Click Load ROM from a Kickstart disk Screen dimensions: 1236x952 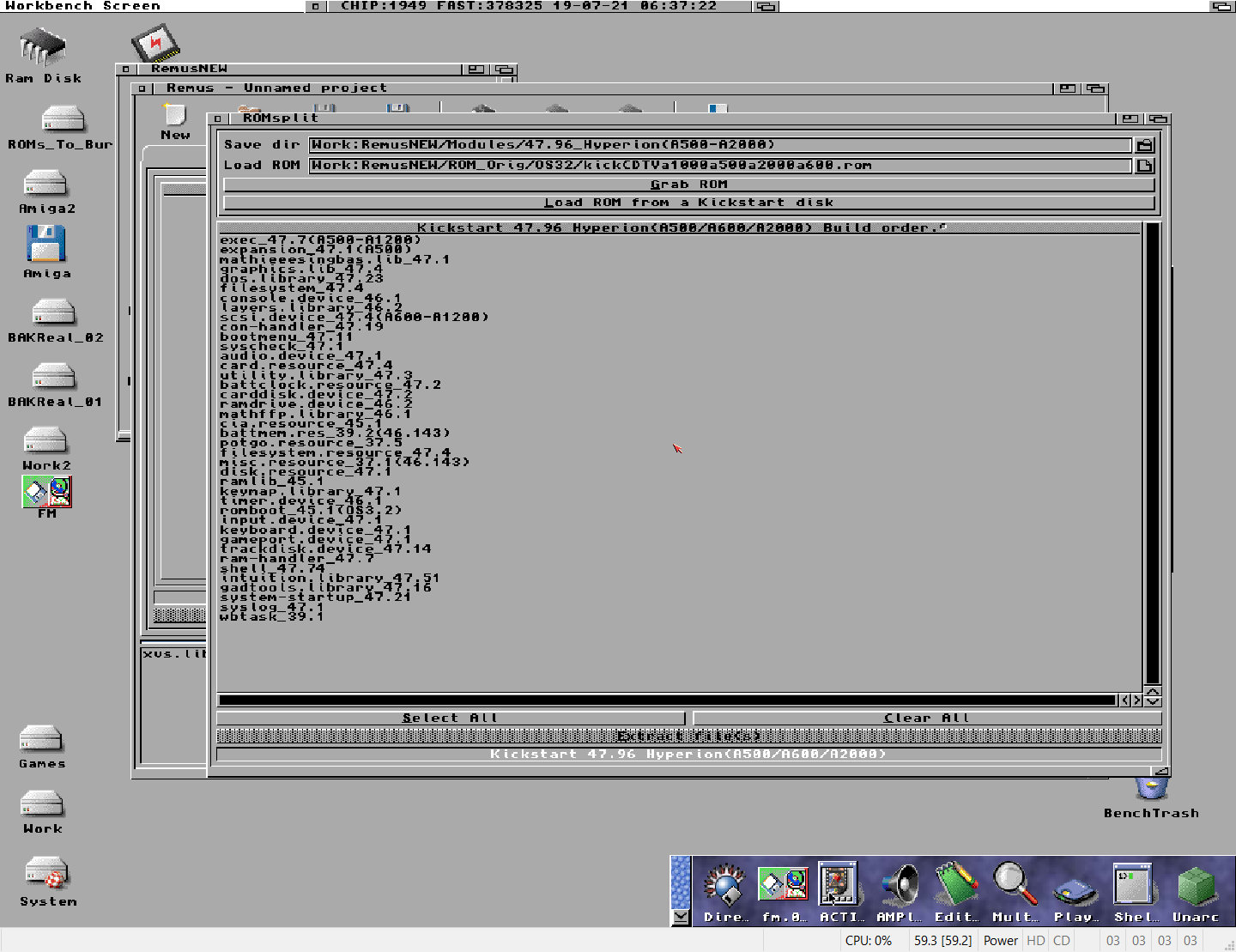(689, 203)
